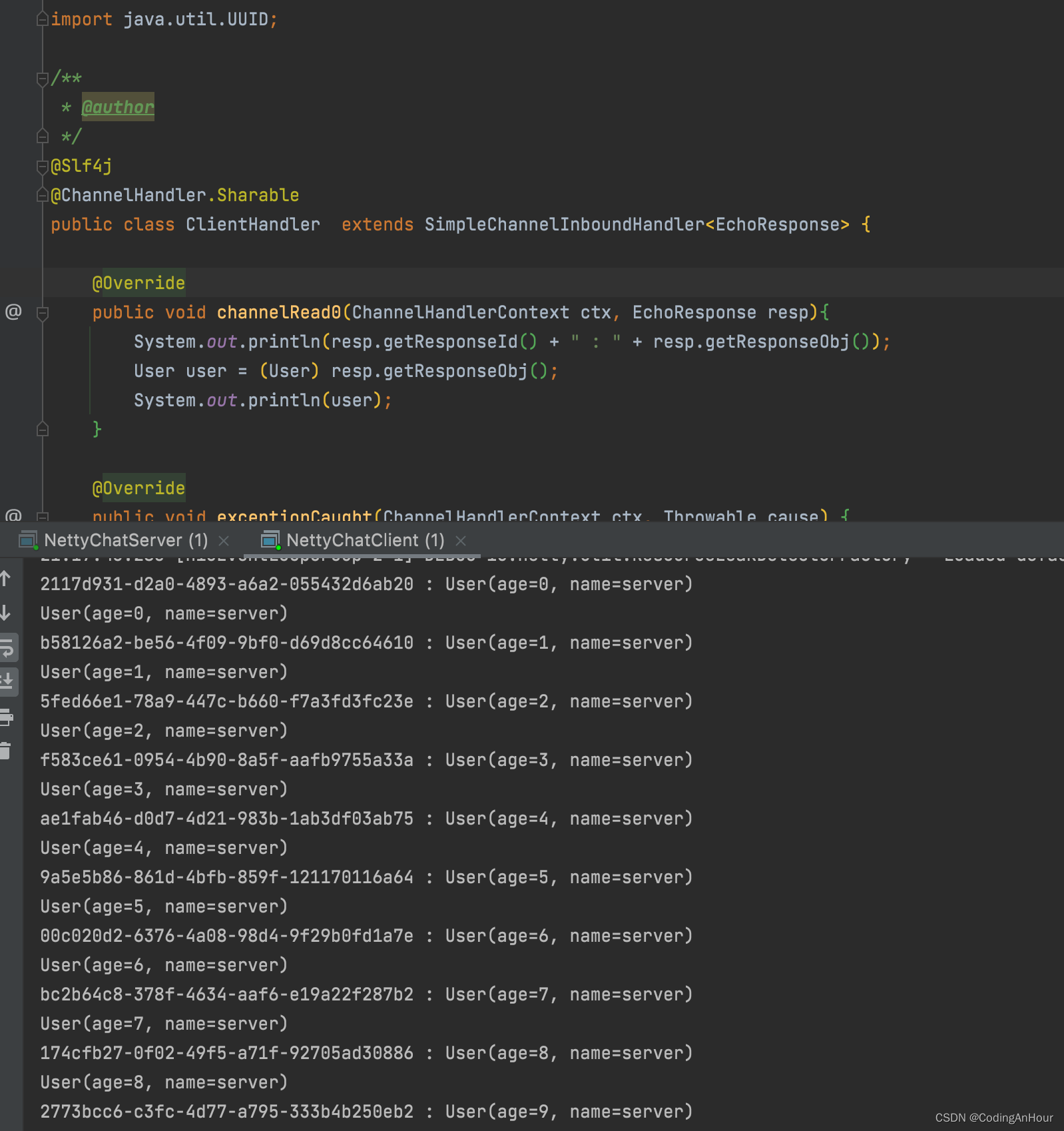Click the first @Override annotation
The width and height of the screenshot is (1064, 1131).
(138, 283)
